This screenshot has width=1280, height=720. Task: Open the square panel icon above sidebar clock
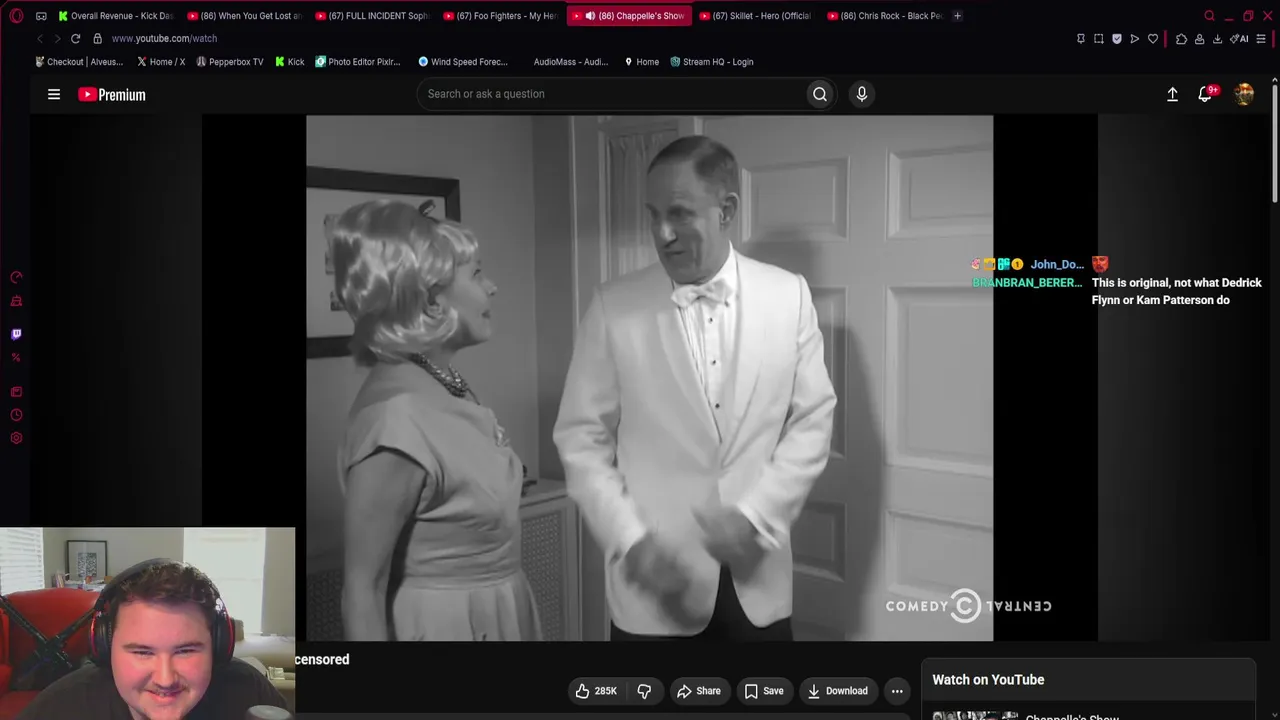coord(16,392)
